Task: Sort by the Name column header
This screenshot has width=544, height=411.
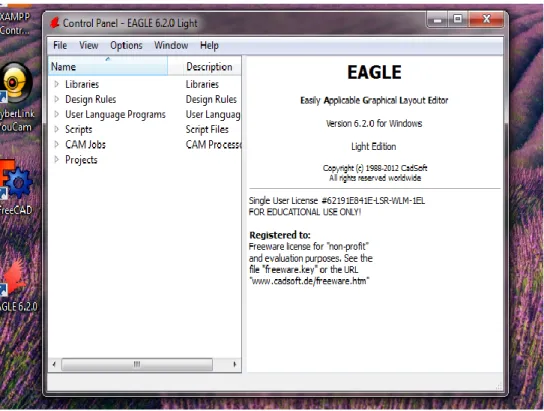Action: 108,66
